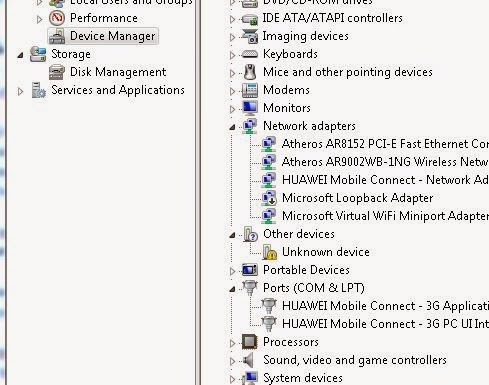Click the IDE ATA/ATAPI controllers icon
This screenshot has height=385, width=489.
(x=250, y=19)
